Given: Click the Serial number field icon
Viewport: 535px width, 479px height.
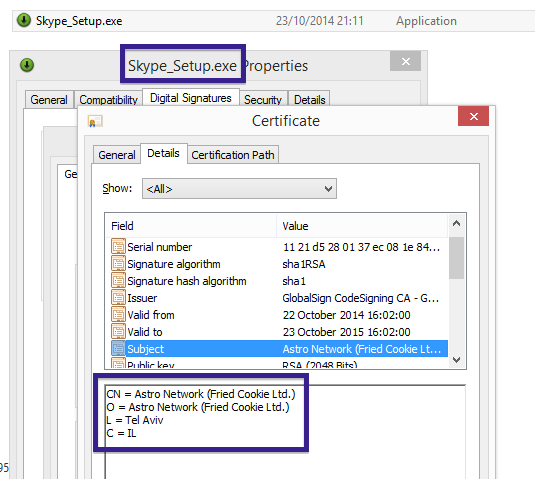Looking at the screenshot, I should point(118,246).
